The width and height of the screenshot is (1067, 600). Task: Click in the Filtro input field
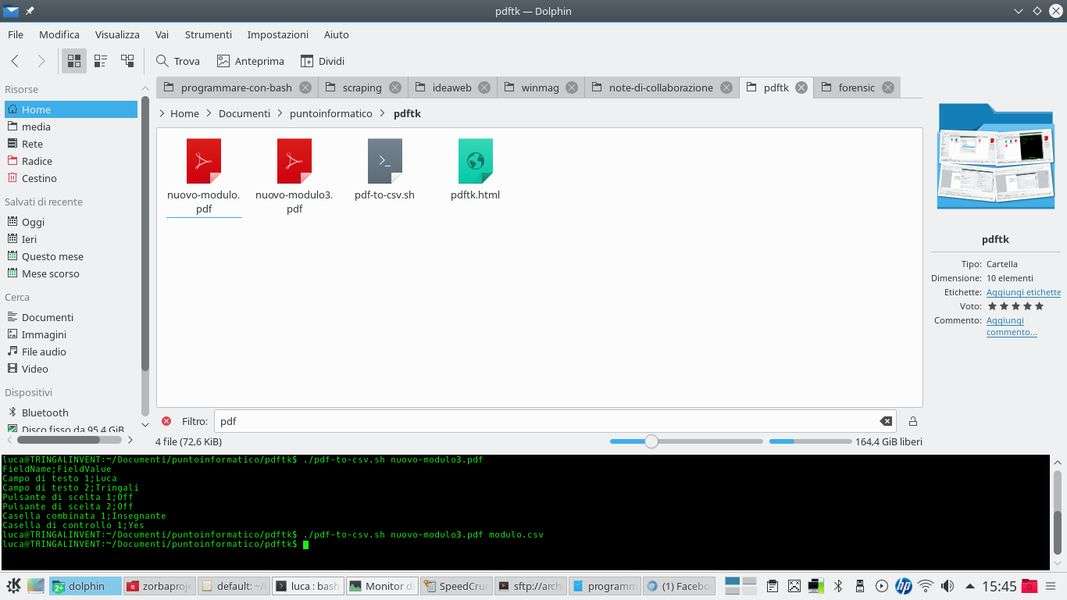point(540,421)
